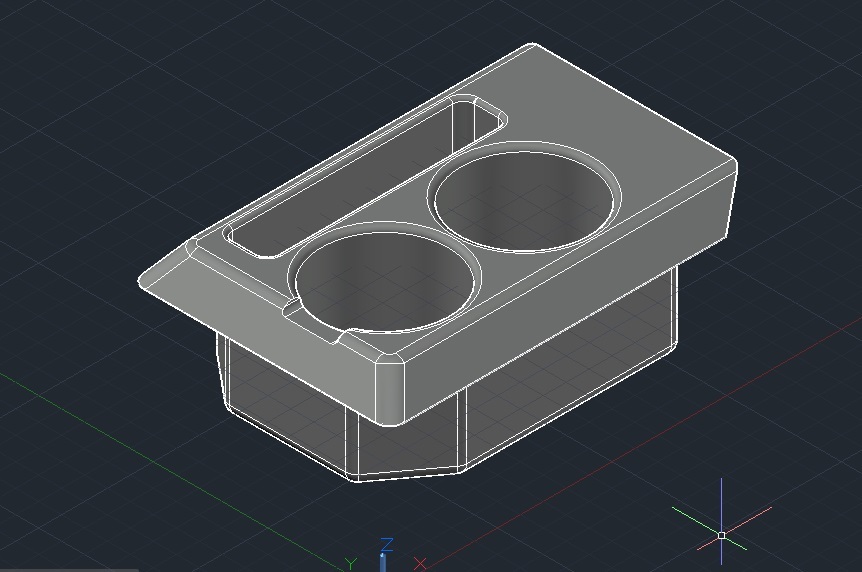Viewport: 862px width, 572px height.
Task: Click the crosshair cursor pickbox square
Action: coord(722,535)
